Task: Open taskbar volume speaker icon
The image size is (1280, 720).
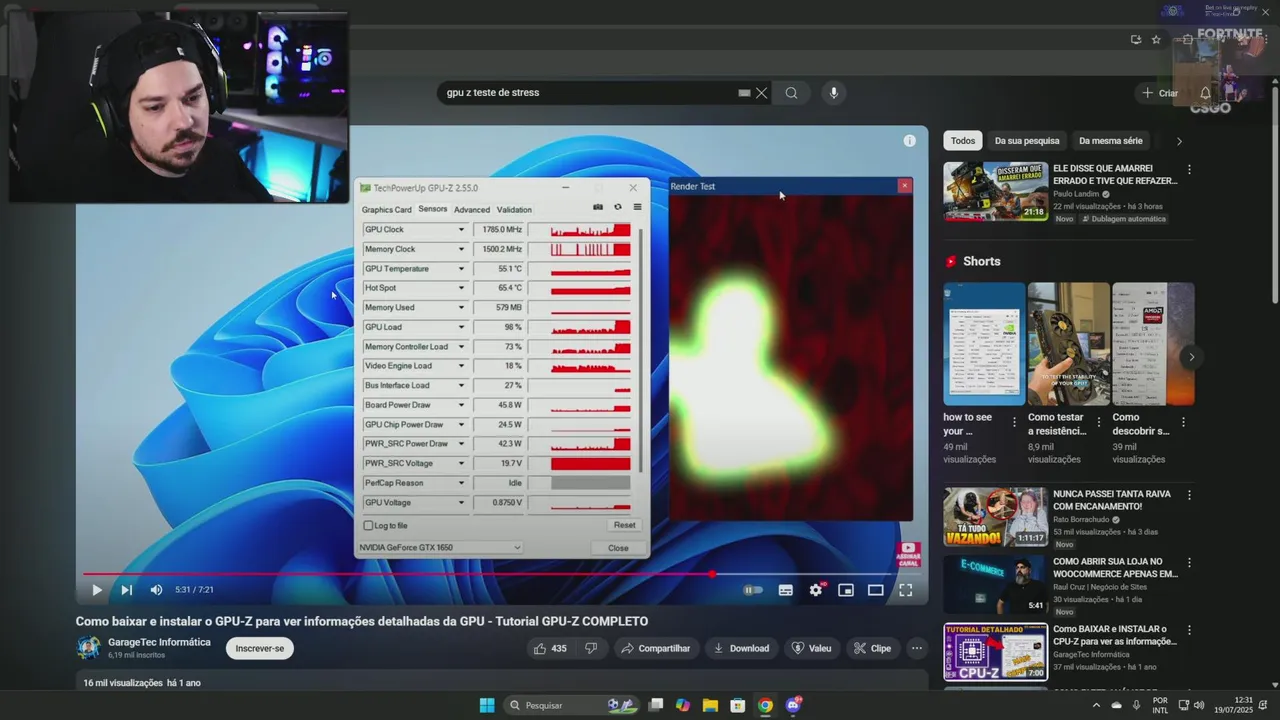Action: [x=1199, y=705]
